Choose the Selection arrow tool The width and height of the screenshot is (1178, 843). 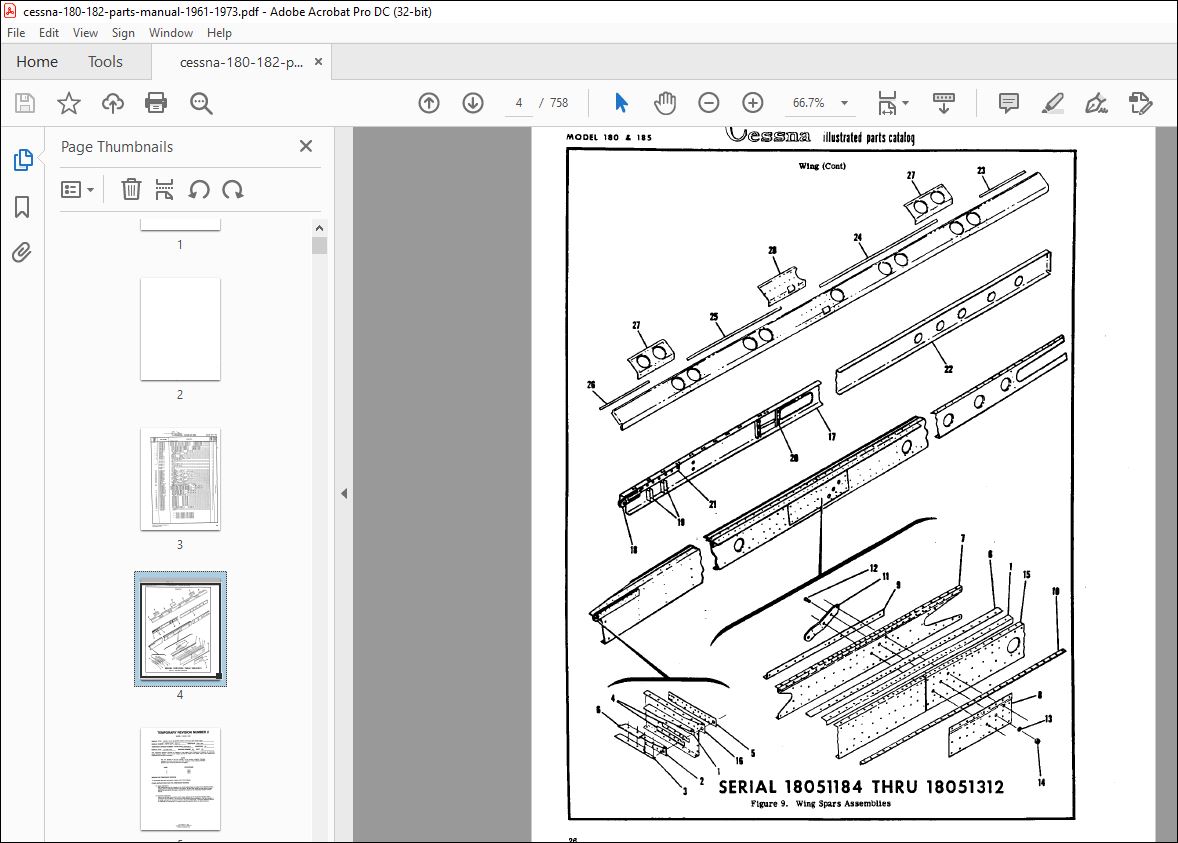[x=621, y=103]
